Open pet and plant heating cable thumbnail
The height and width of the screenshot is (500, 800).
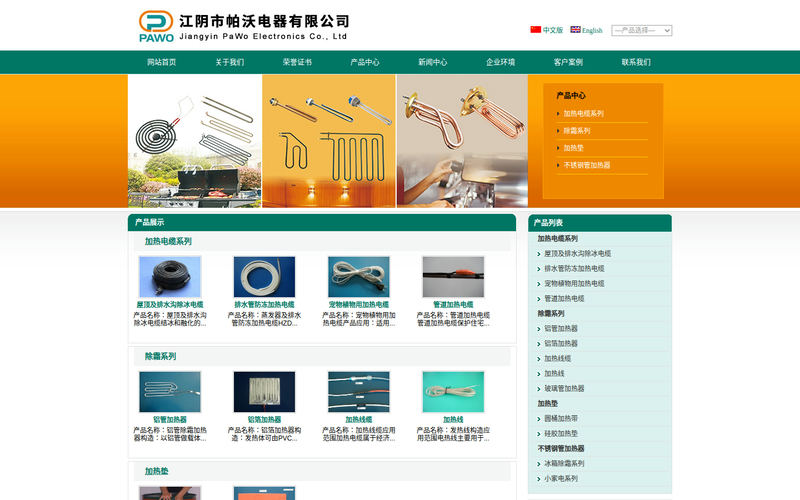359,277
